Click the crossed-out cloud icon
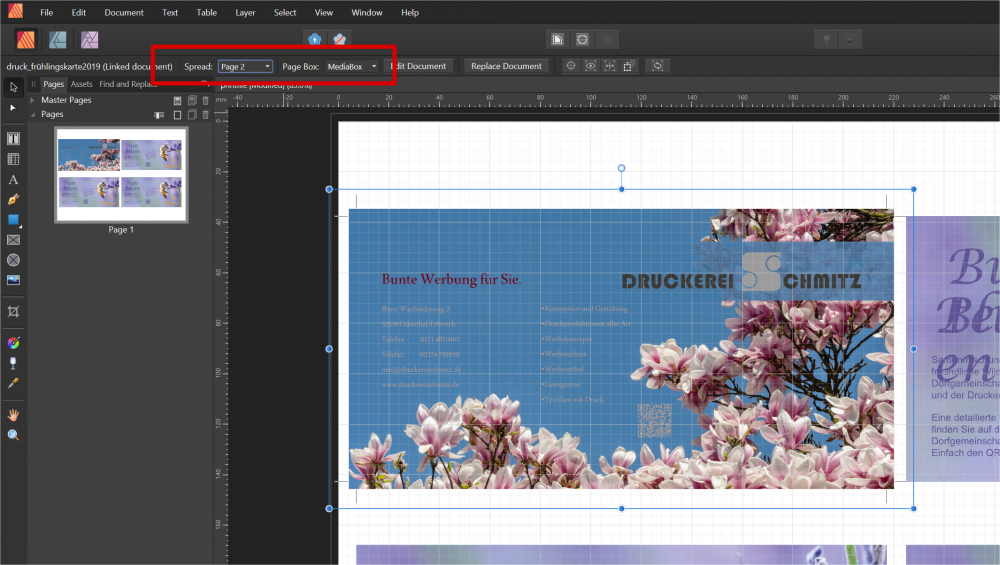Viewport: 1000px width, 565px height. (339, 40)
